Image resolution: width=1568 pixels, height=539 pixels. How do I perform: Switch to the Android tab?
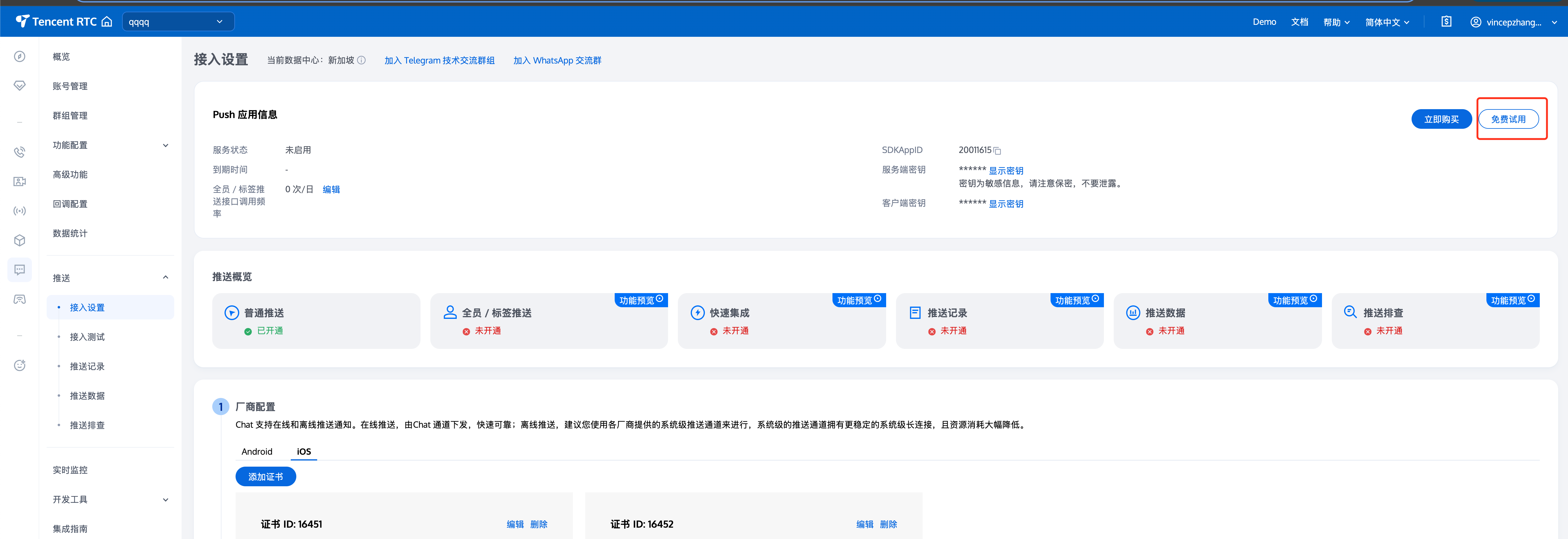coord(257,451)
